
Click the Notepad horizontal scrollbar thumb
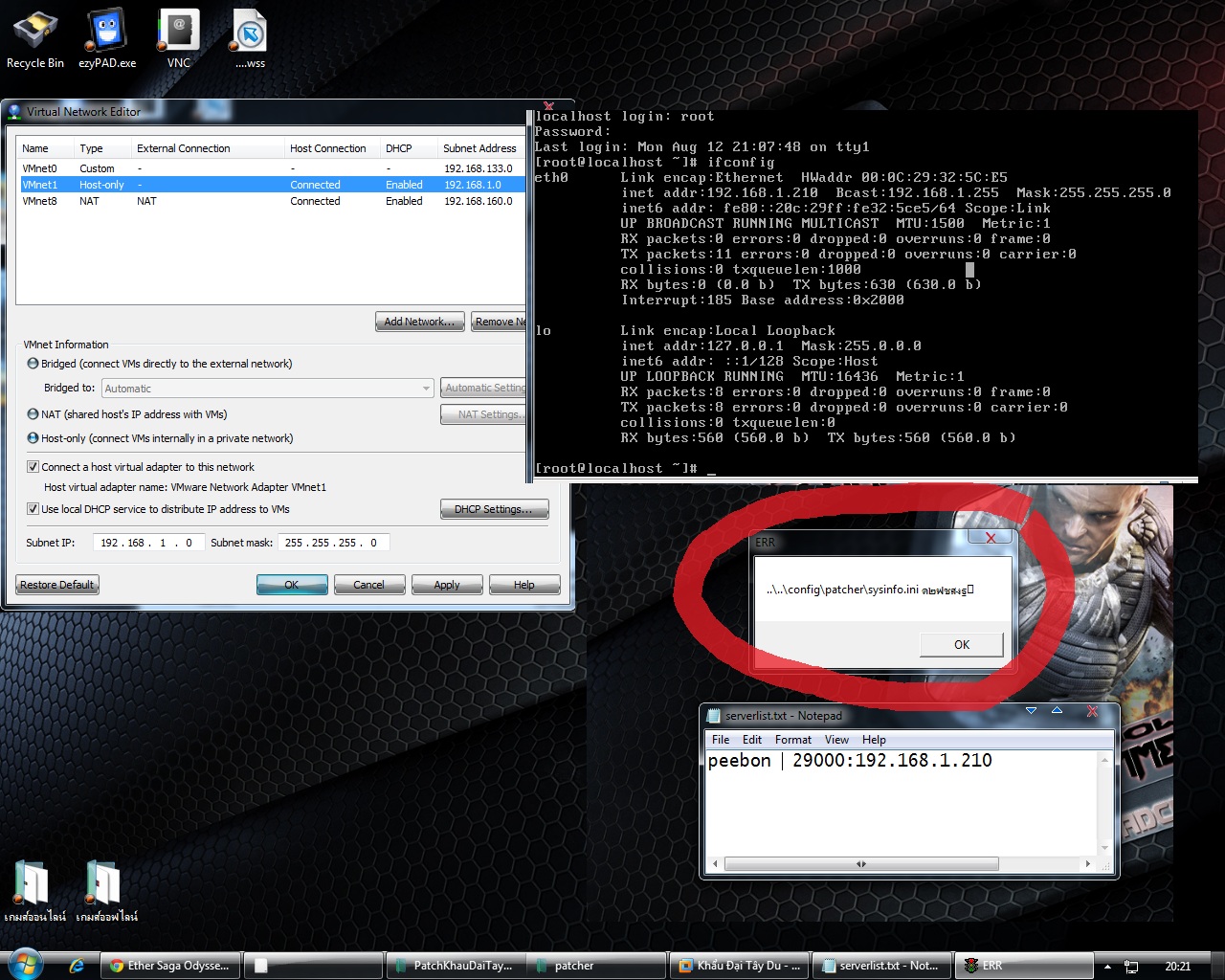click(861, 864)
